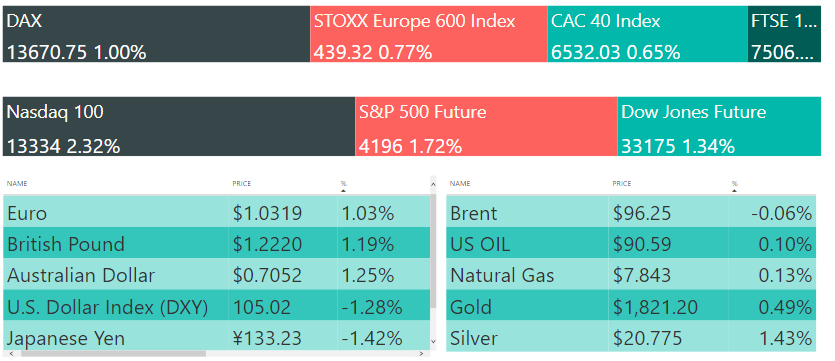Click the S&P 500 Future tile
This screenshot has width=835, height=361.
point(486,126)
